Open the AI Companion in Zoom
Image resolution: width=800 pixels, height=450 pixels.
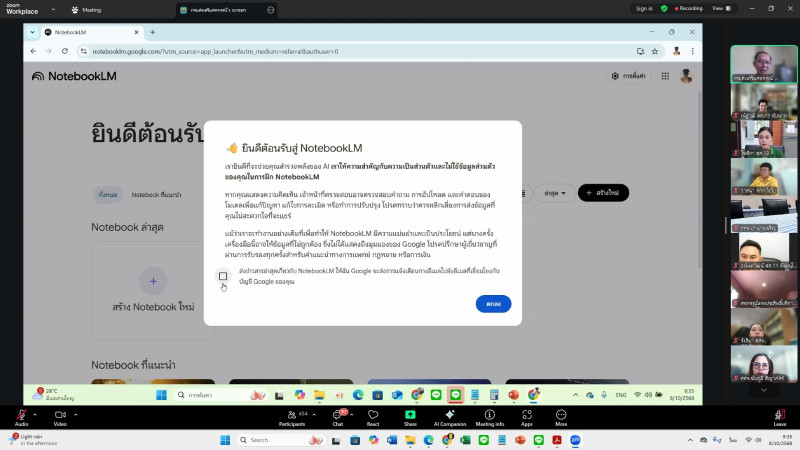pos(450,415)
